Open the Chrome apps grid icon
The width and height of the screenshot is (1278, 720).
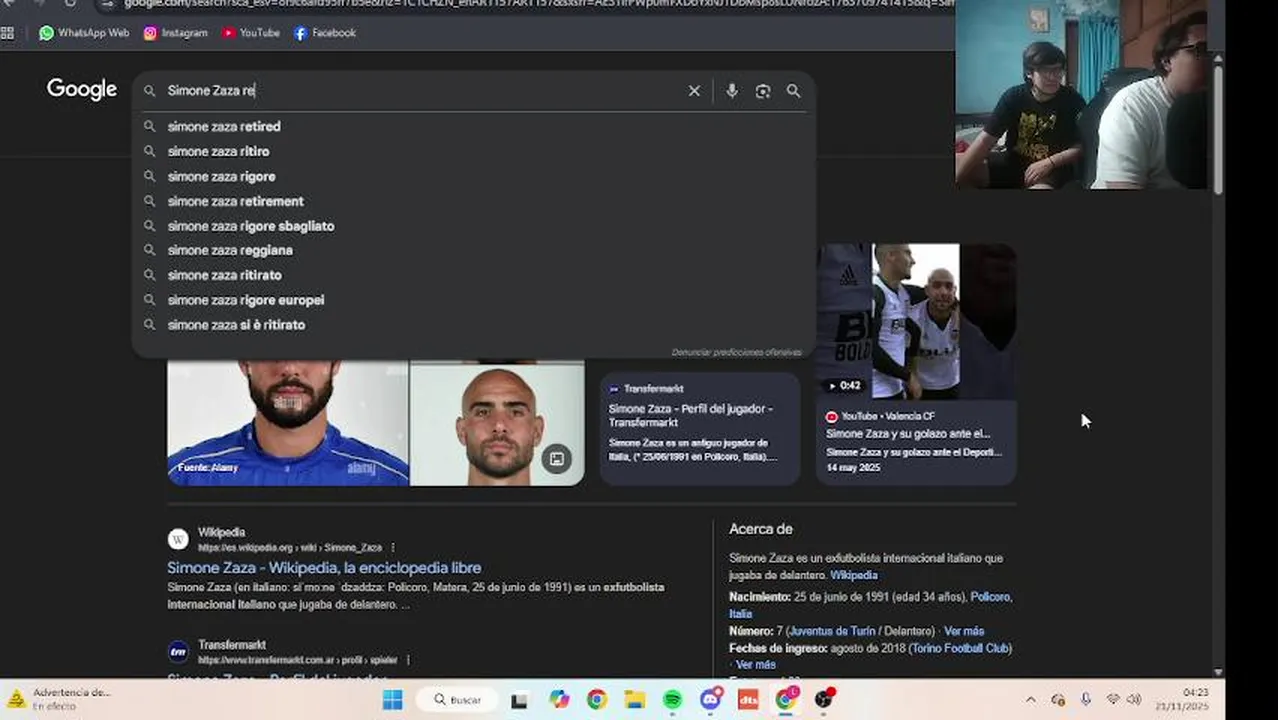coord(8,33)
